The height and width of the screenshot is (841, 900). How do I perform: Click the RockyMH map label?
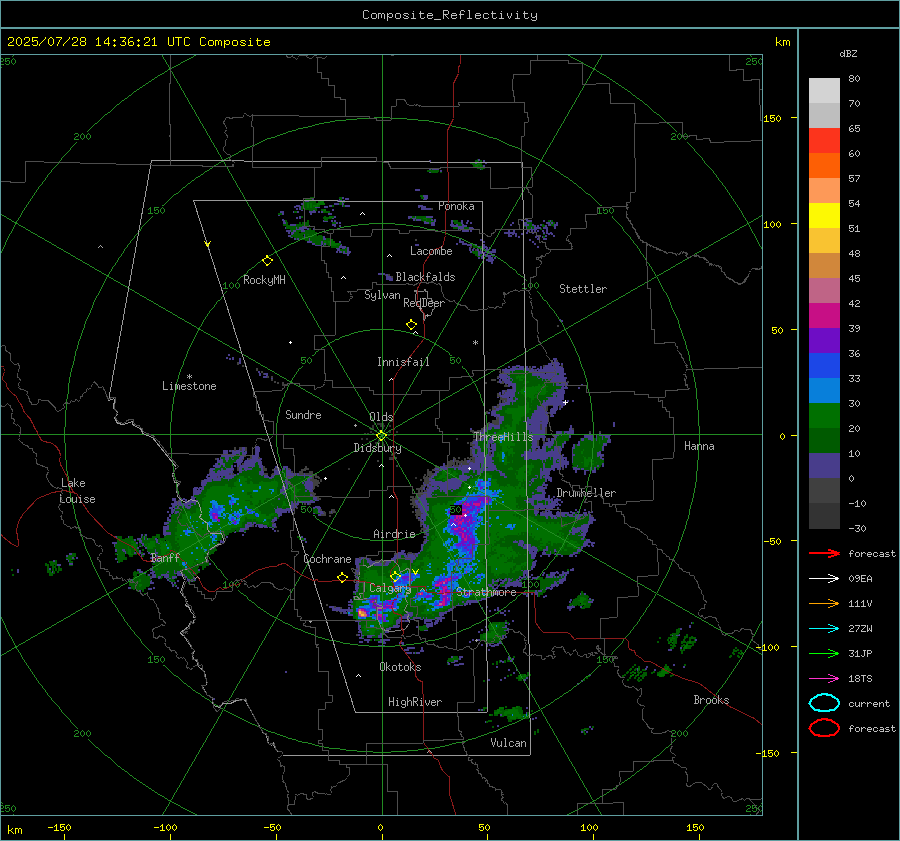point(264,280)
